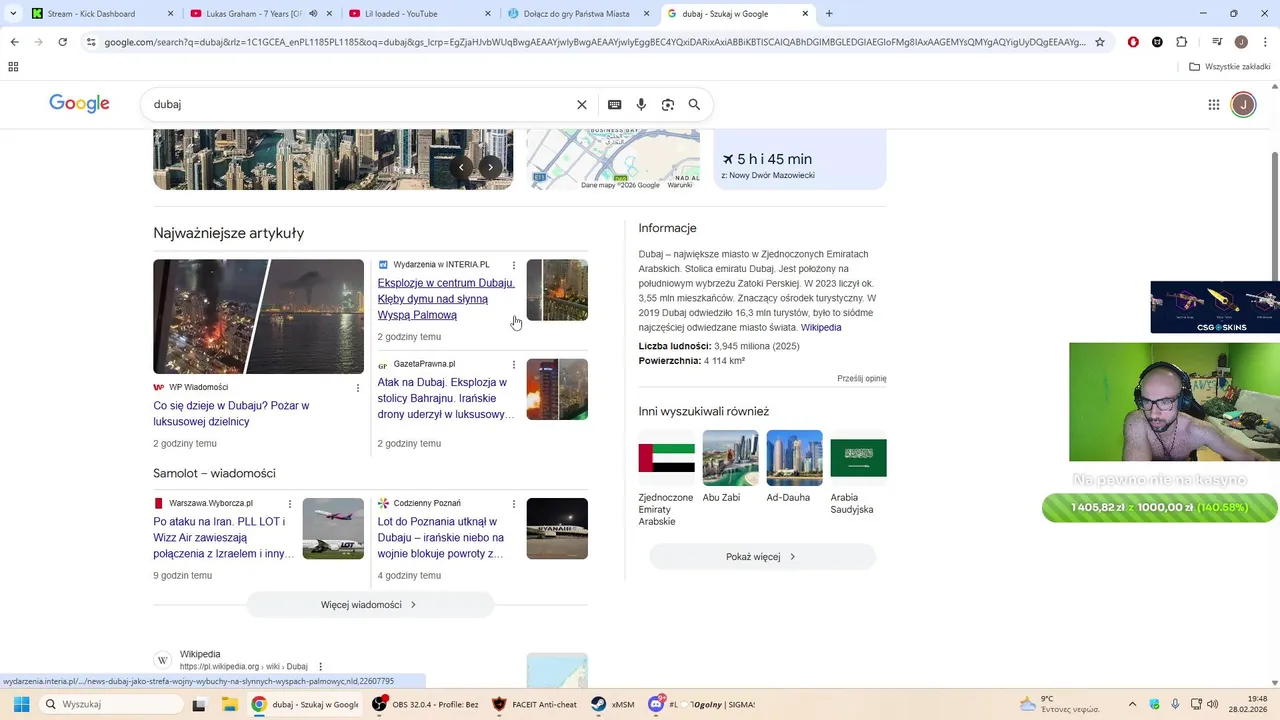Open article Lot do Poznania utknął w Dubaju
Viewport: 1280px width, 720px height.
pos(441,538)
